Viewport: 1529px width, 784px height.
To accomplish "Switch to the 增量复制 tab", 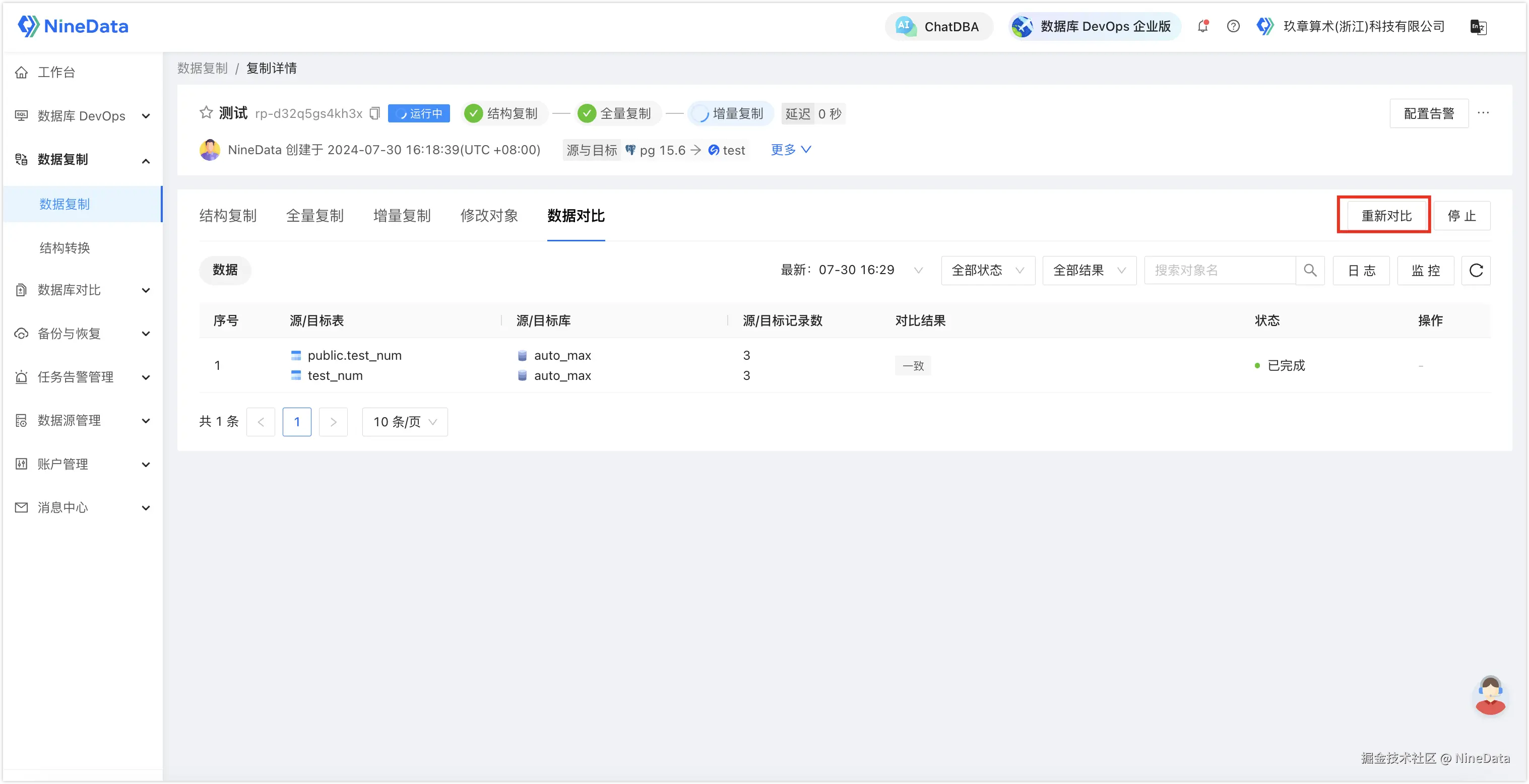I will point(402,216).
